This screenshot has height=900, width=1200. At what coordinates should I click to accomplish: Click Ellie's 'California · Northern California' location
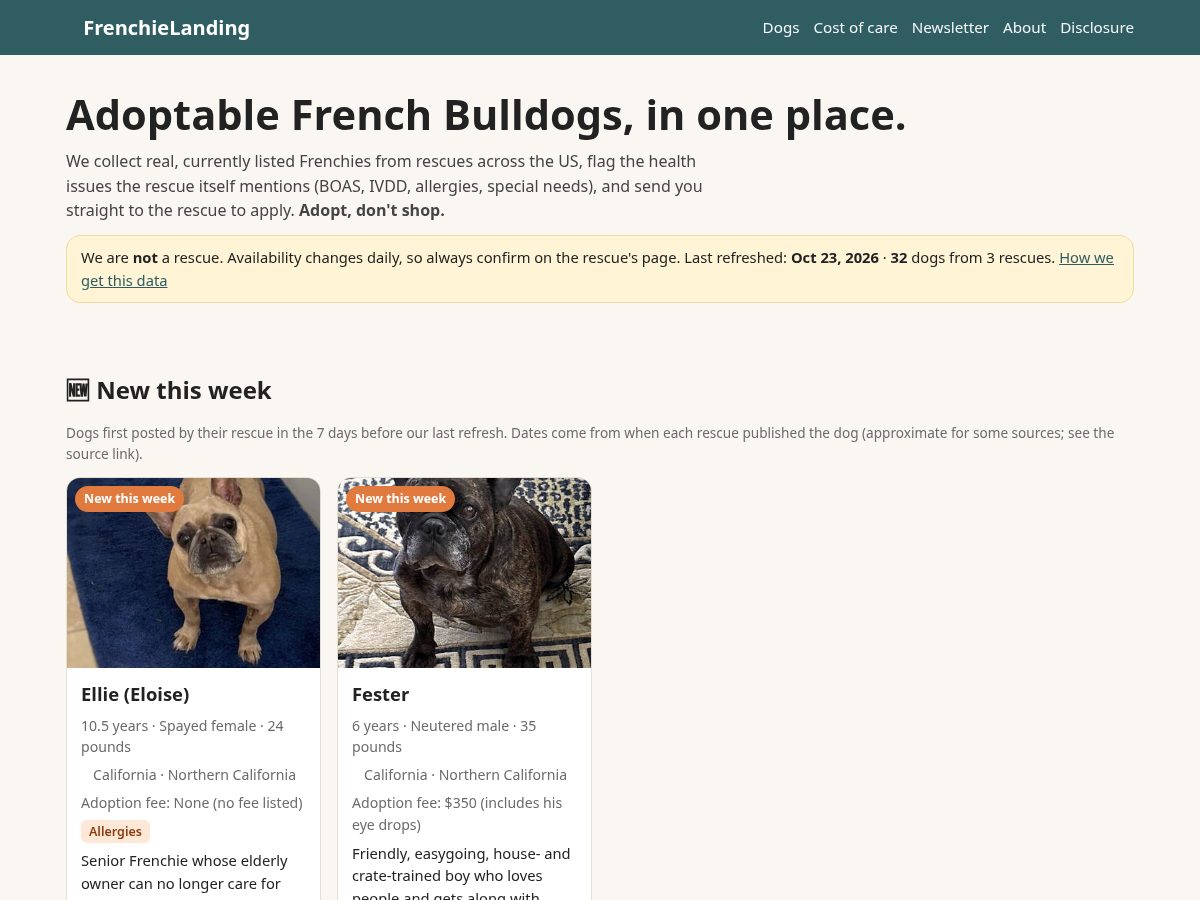[x=194, y=775]
